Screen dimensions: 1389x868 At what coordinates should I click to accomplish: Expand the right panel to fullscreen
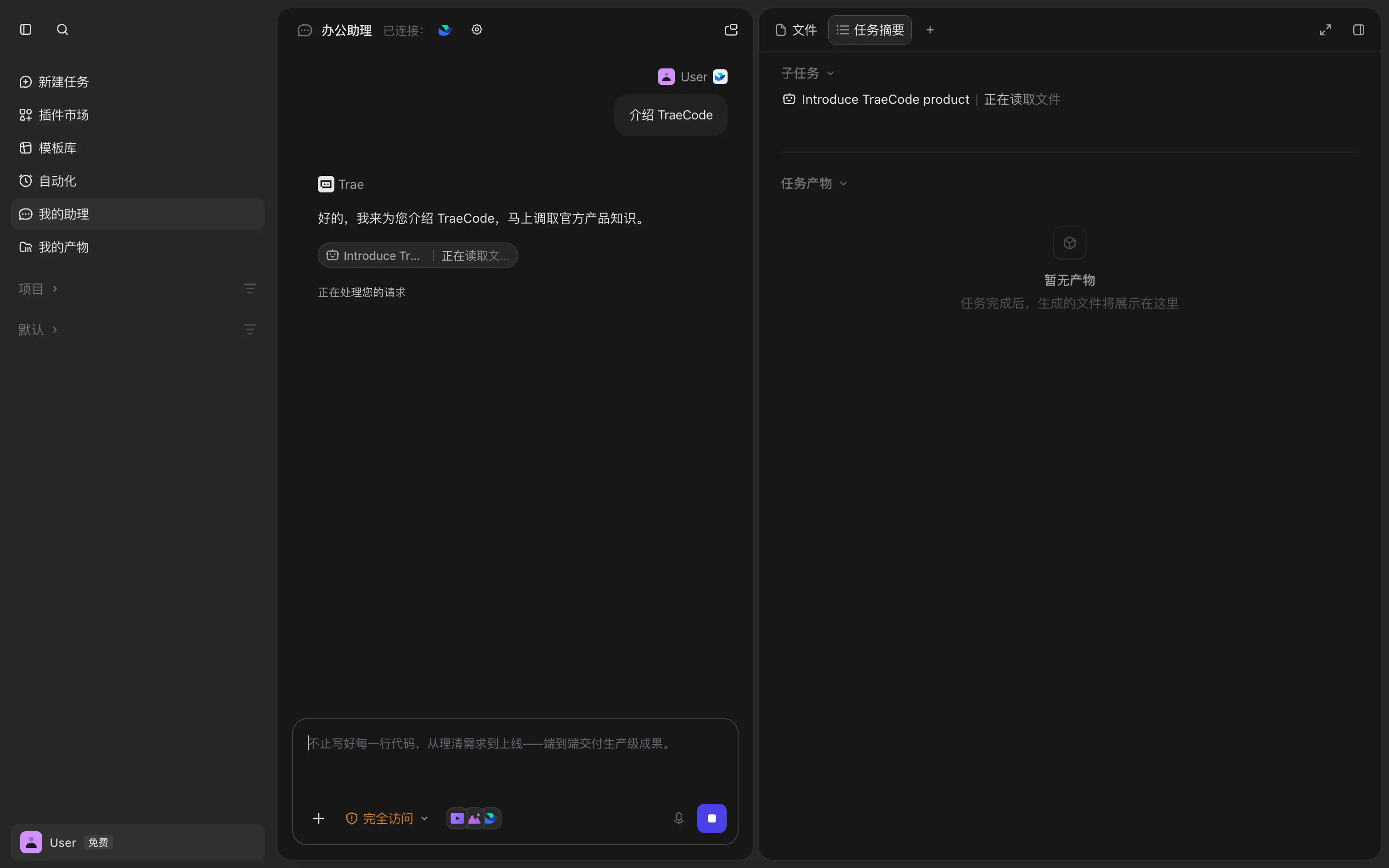[1325, 30]
